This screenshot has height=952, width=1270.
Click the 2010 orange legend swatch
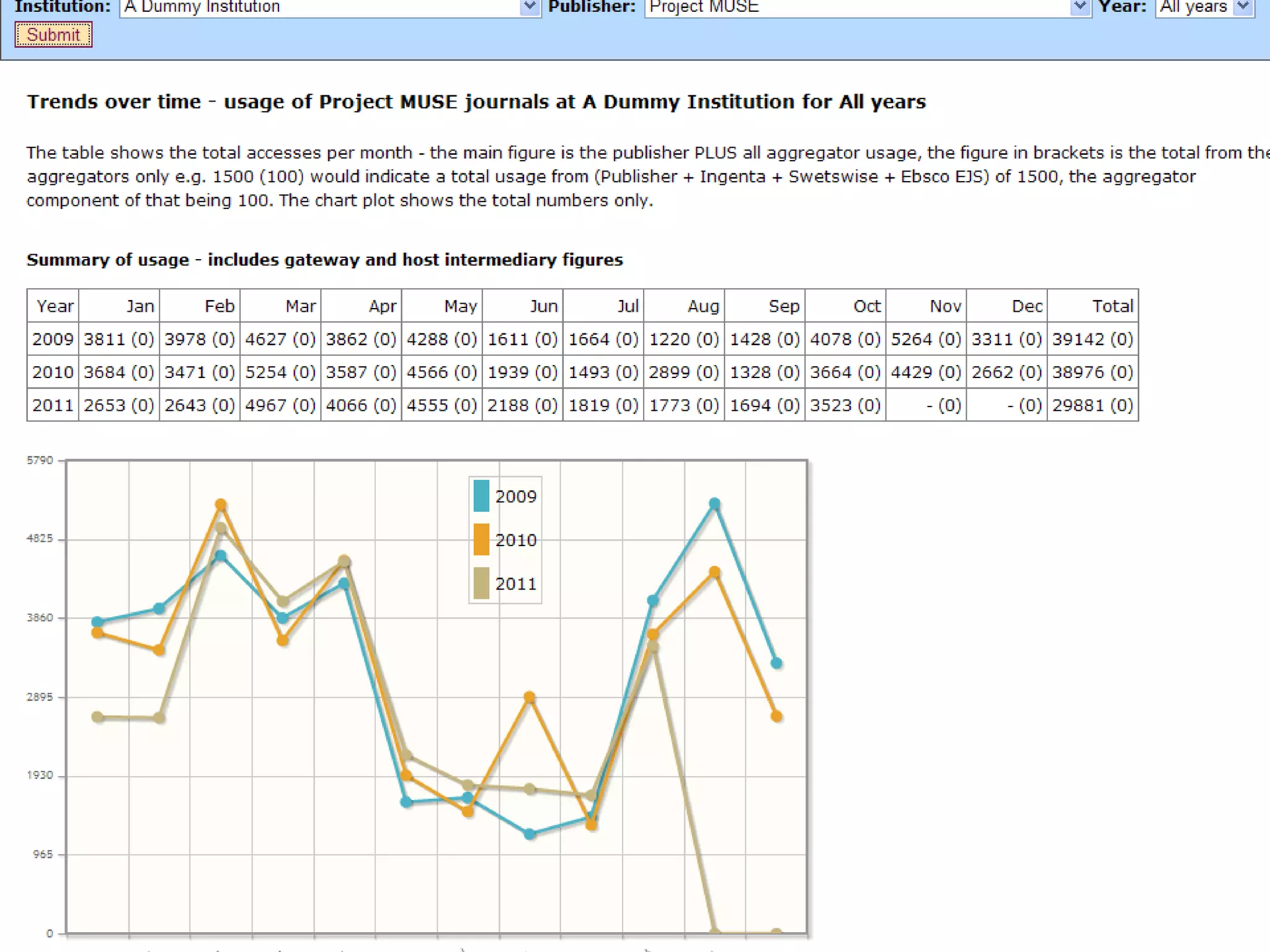(481, 540)
